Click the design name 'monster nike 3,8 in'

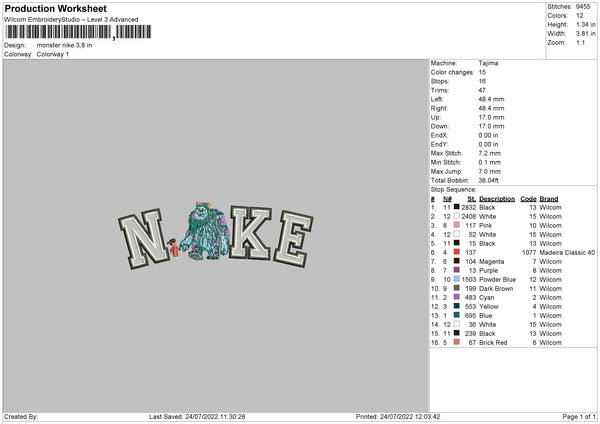click(x=64, y=45)
